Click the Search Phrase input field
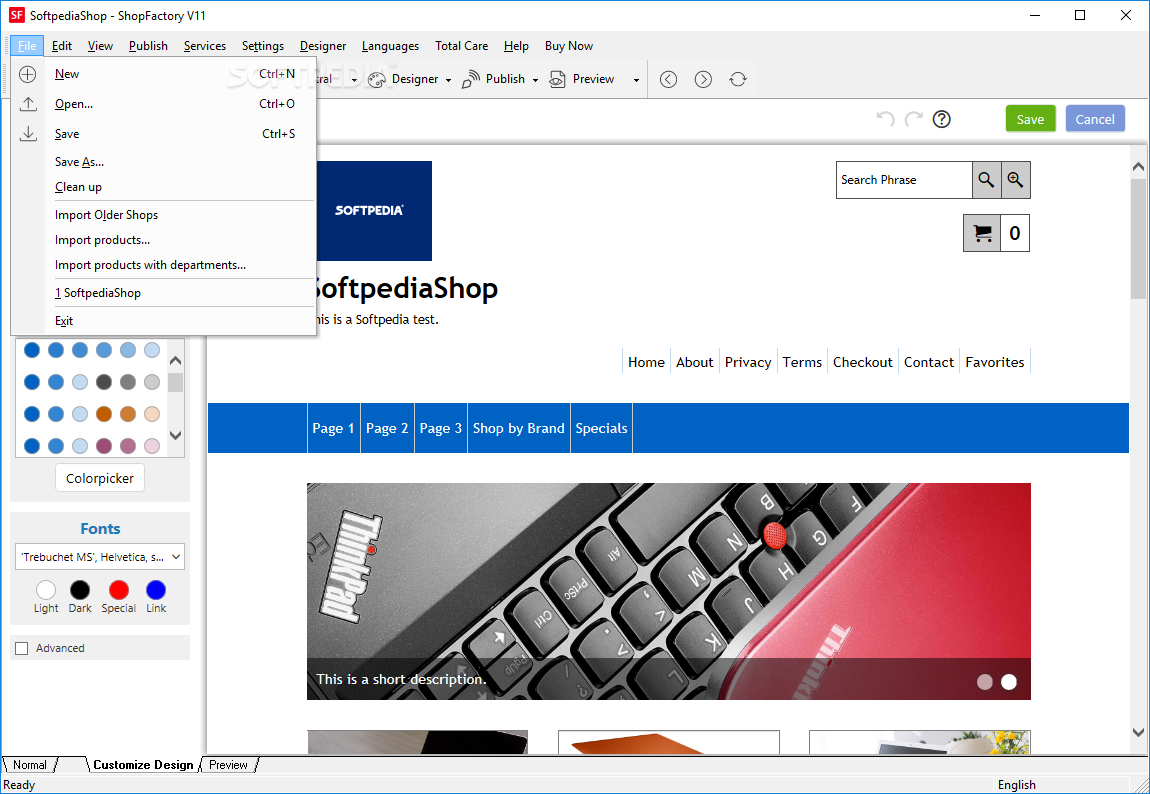Viewport: 1150px width, 794px height. (904, 180)
